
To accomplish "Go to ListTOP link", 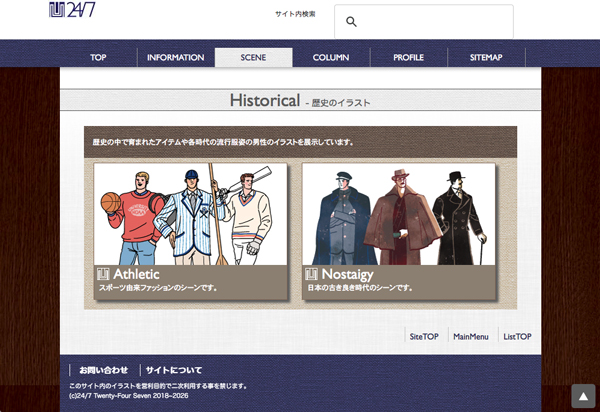I will coord(517,337).
